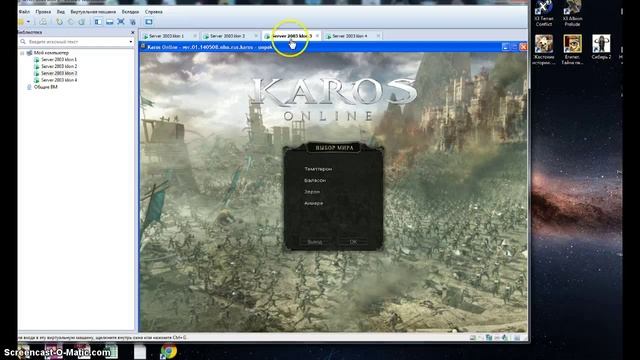Click the Unity mode toolbar icon

click(133, 22)
